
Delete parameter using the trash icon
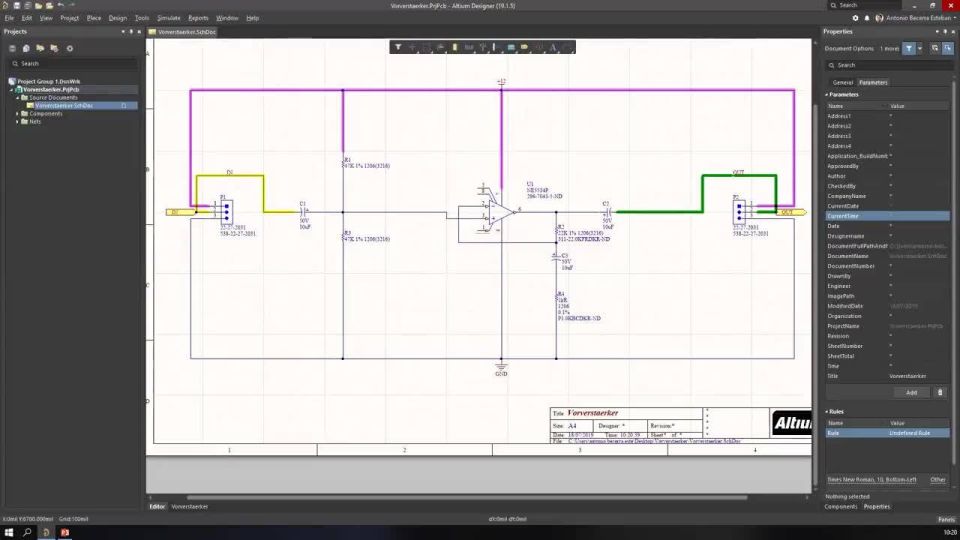coord(940,392)
